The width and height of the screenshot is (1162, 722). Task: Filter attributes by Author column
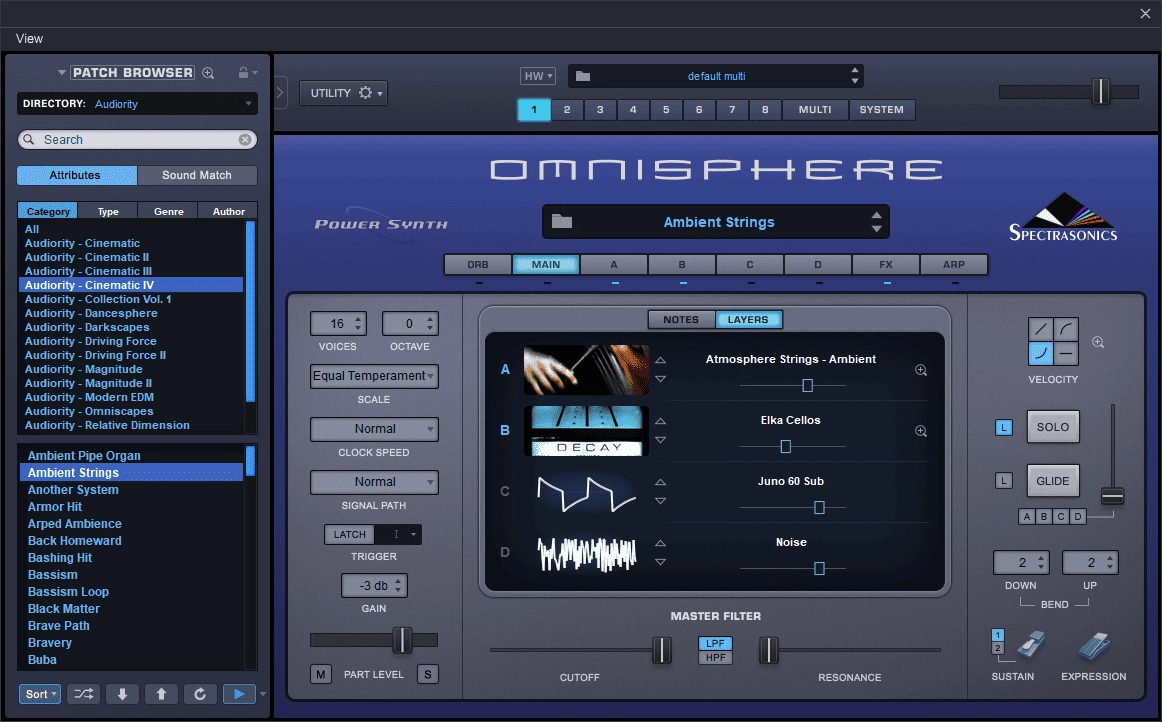point(228,211)
